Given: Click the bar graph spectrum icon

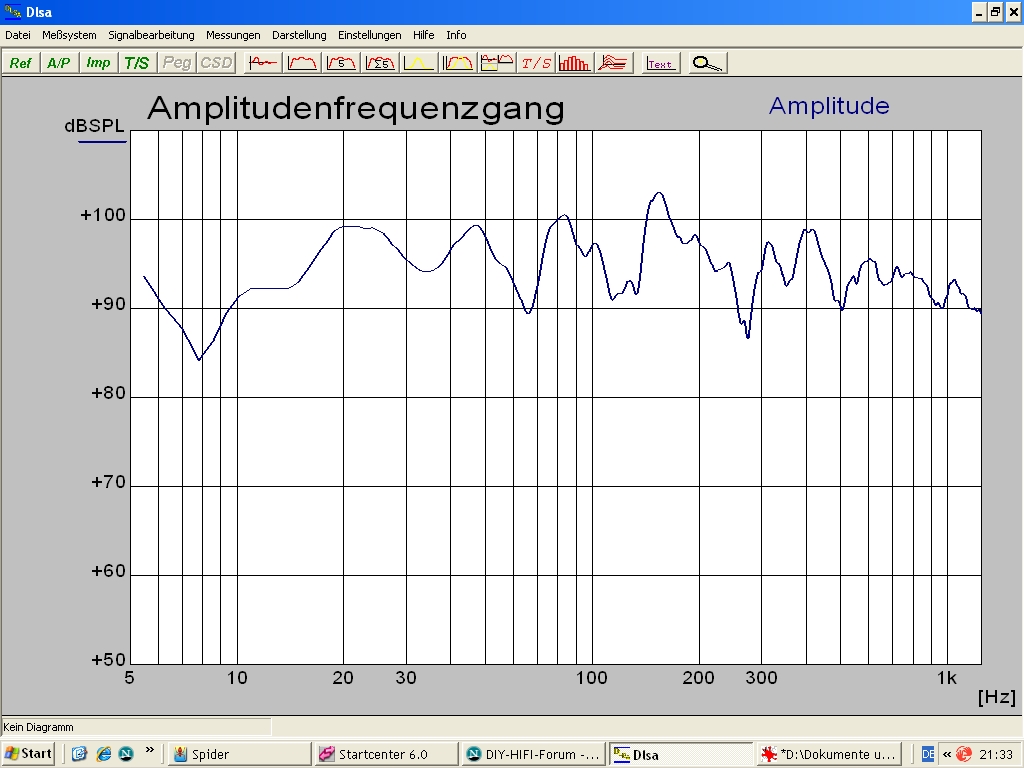Looking at the screenshot, I should (575, 63).
